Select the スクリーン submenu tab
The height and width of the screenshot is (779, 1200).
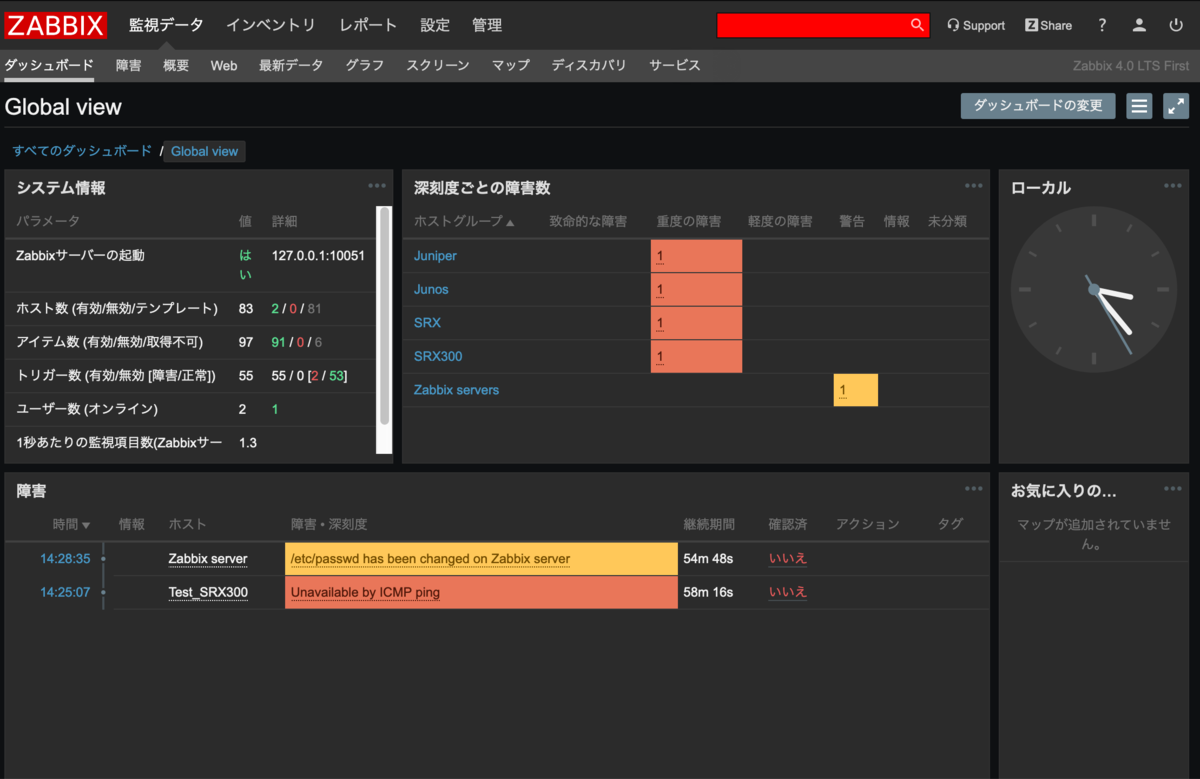tap(438, 65)
